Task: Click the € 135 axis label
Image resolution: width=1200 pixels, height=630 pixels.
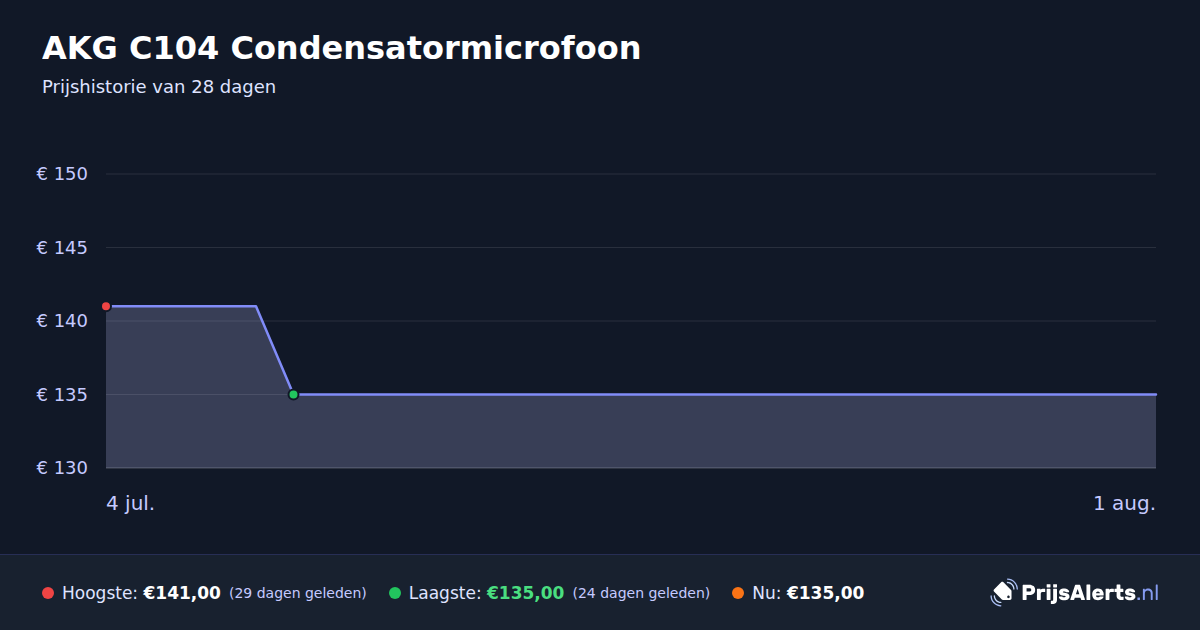Action: (62, 394)
